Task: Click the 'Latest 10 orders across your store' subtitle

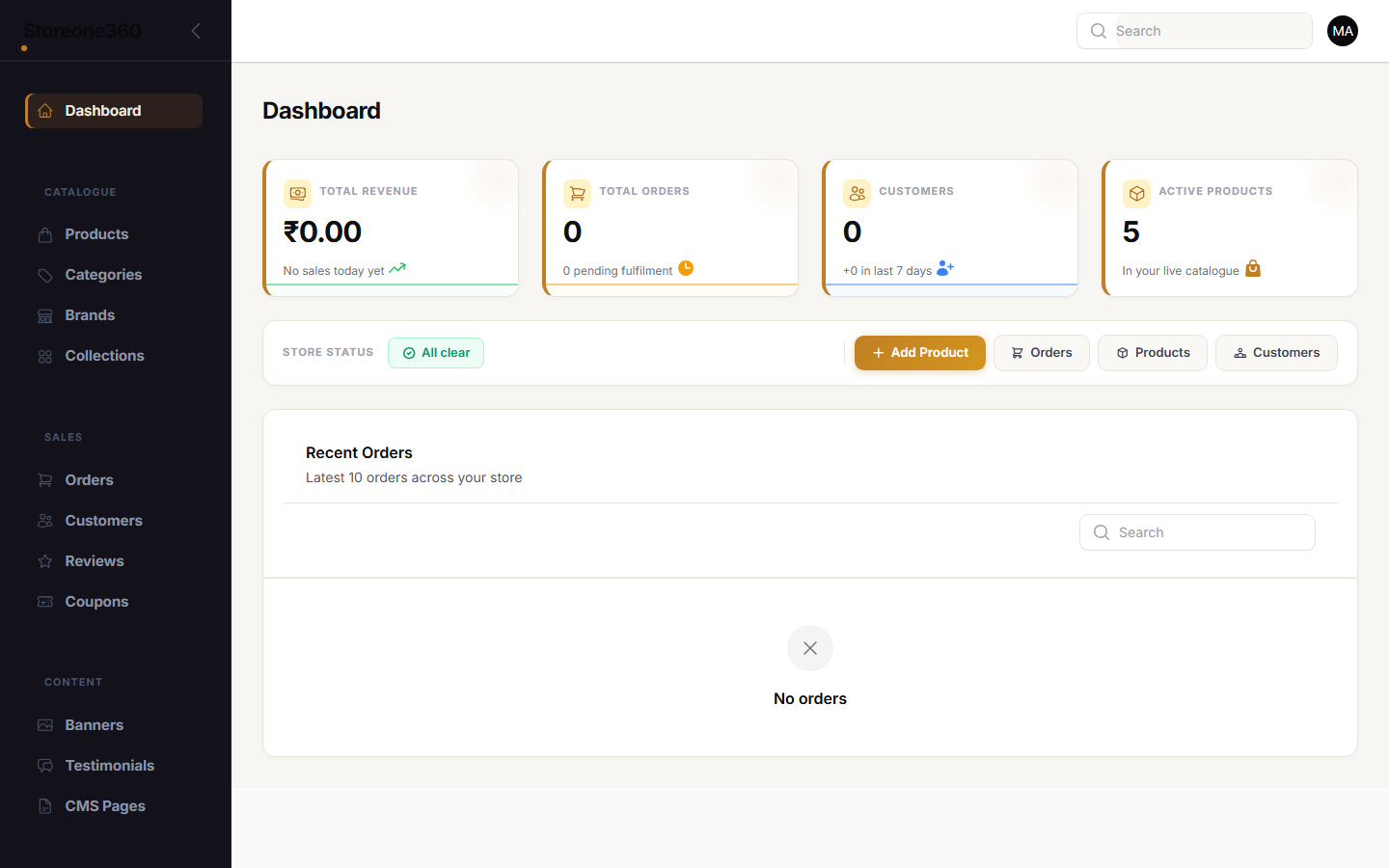Action: pyautogui.click(x=414, y=478)
